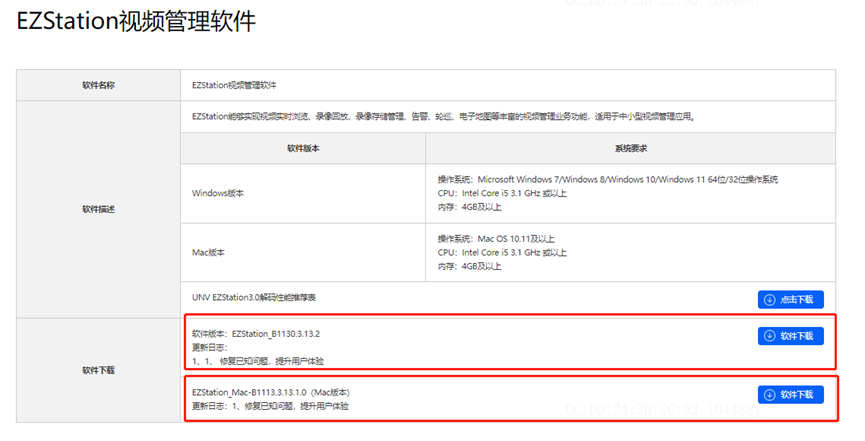The height and width of the screenshot is (441, 865).
Task: Download EZStation_Mac-B1113.3.13.1.0 Mac version
Action: pos(790,395)
